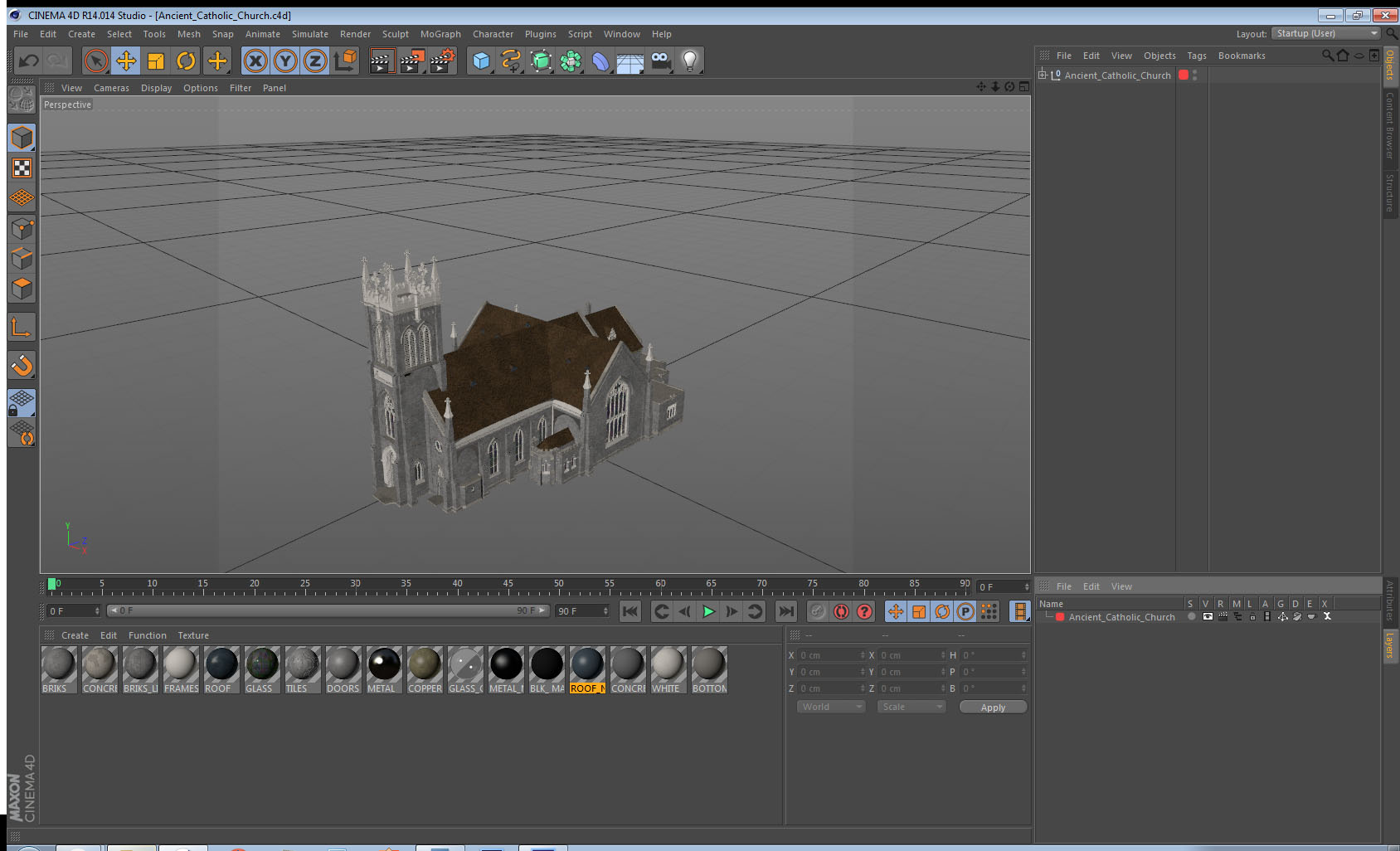Screen dimensions: 1400x851
Task: Click the end frame 90 F stepper
Action: tap(605, 611)
